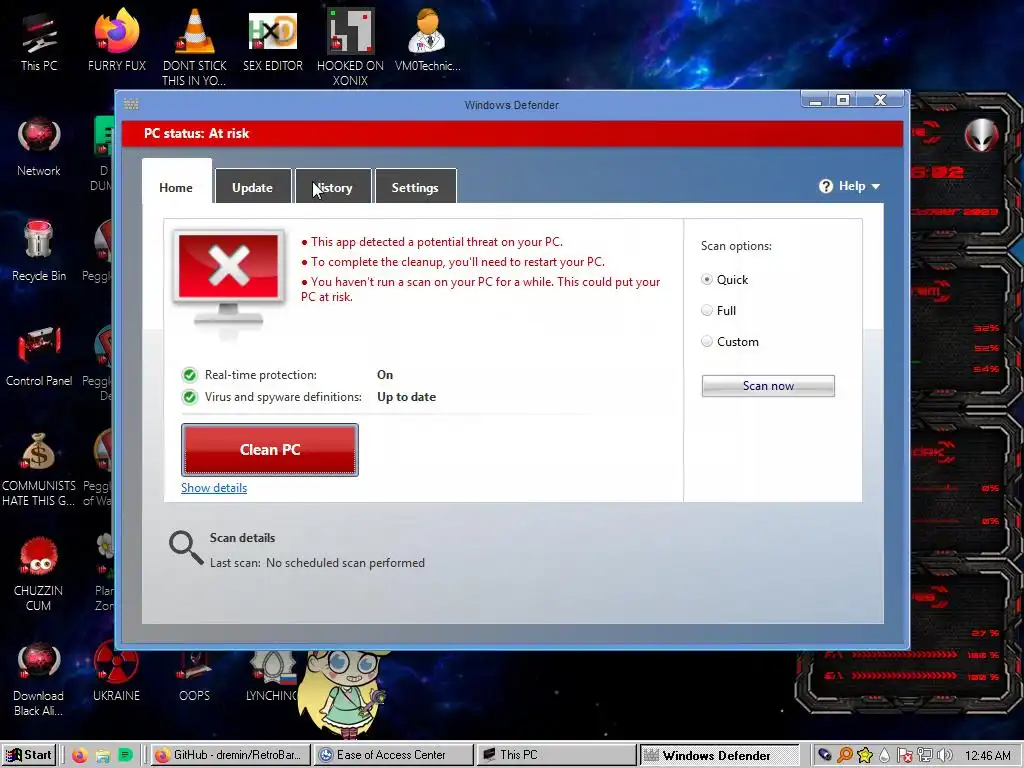Open File Explorer quick launch icon
The image size is (1024, 768).
(x=103, y=756)
